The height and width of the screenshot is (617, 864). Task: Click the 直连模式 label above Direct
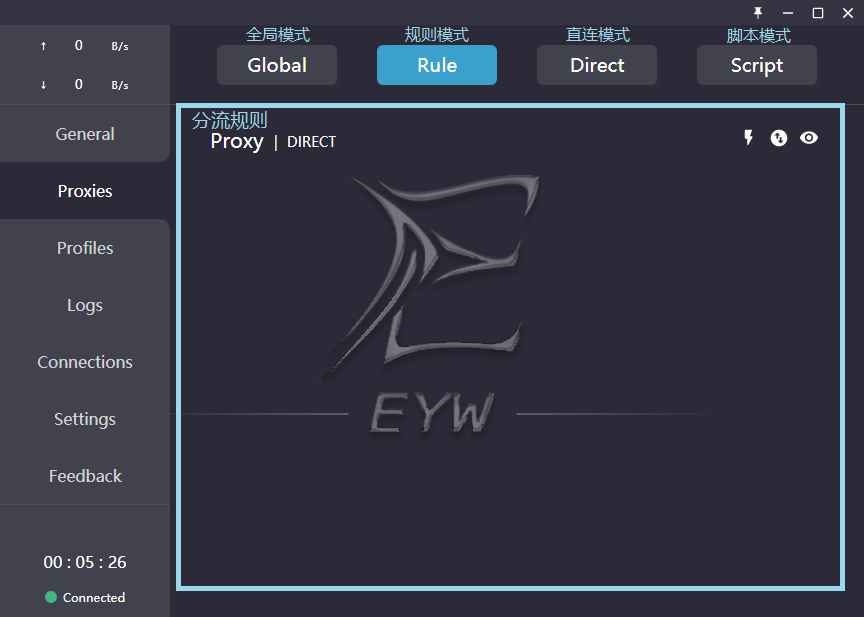click(x=598, y=35)
